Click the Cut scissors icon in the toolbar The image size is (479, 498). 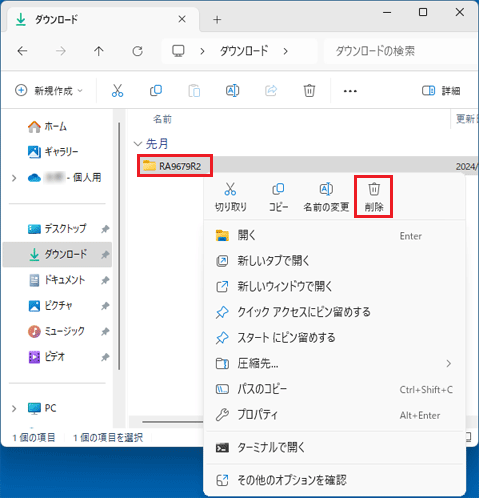(117, 91)
